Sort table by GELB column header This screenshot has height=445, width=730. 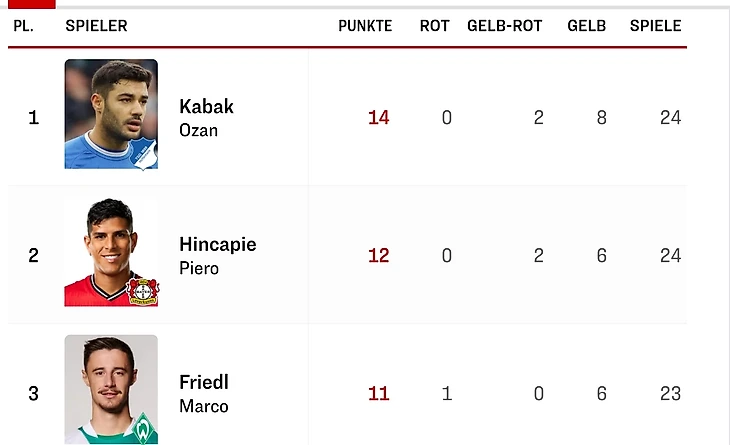(x=586, y=26)
